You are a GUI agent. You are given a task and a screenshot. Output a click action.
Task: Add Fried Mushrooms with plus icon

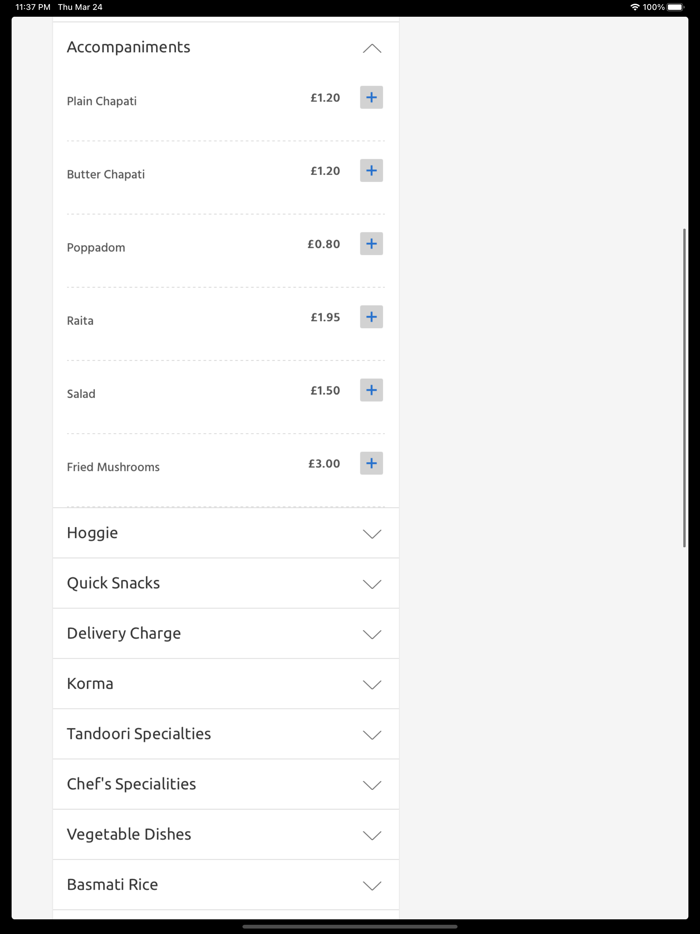pos(371,464)
